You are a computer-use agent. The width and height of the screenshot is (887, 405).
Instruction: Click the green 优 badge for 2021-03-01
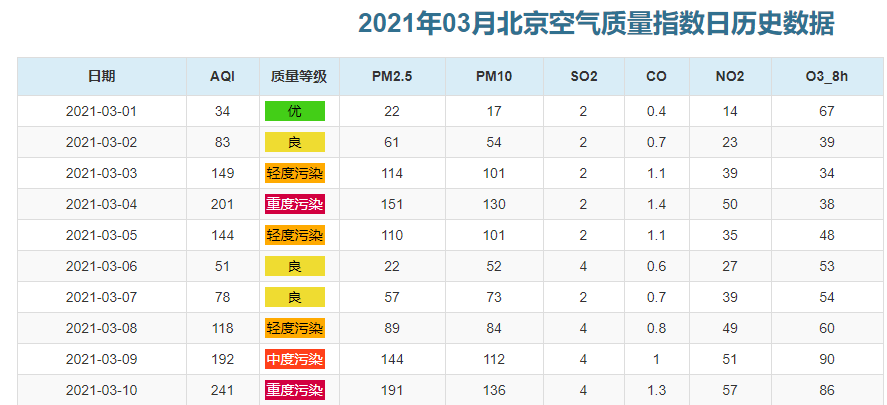point(295,111)
